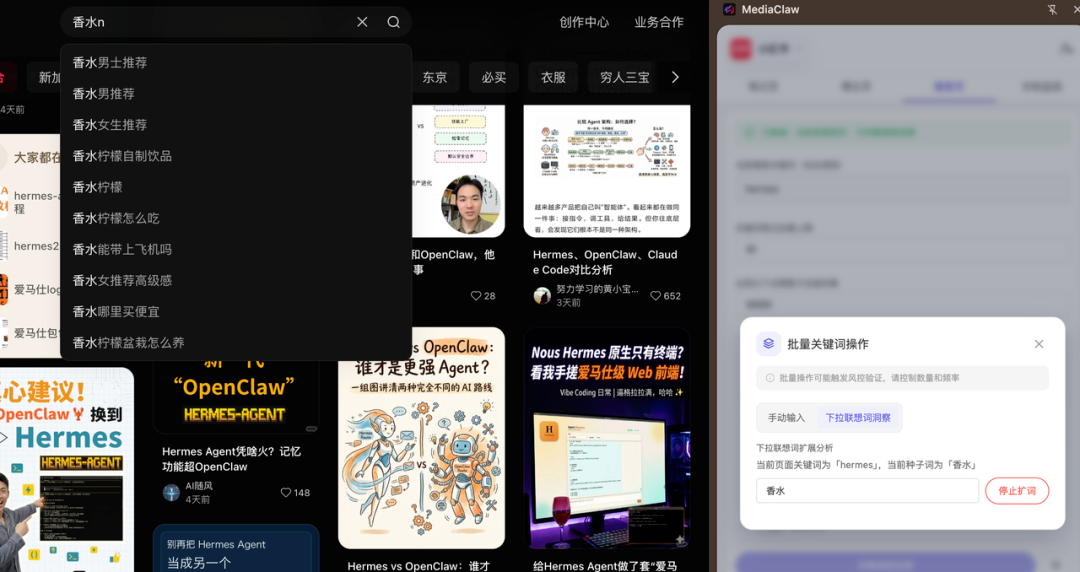Select suggestion 香水柠檬怎么吃

236,218
